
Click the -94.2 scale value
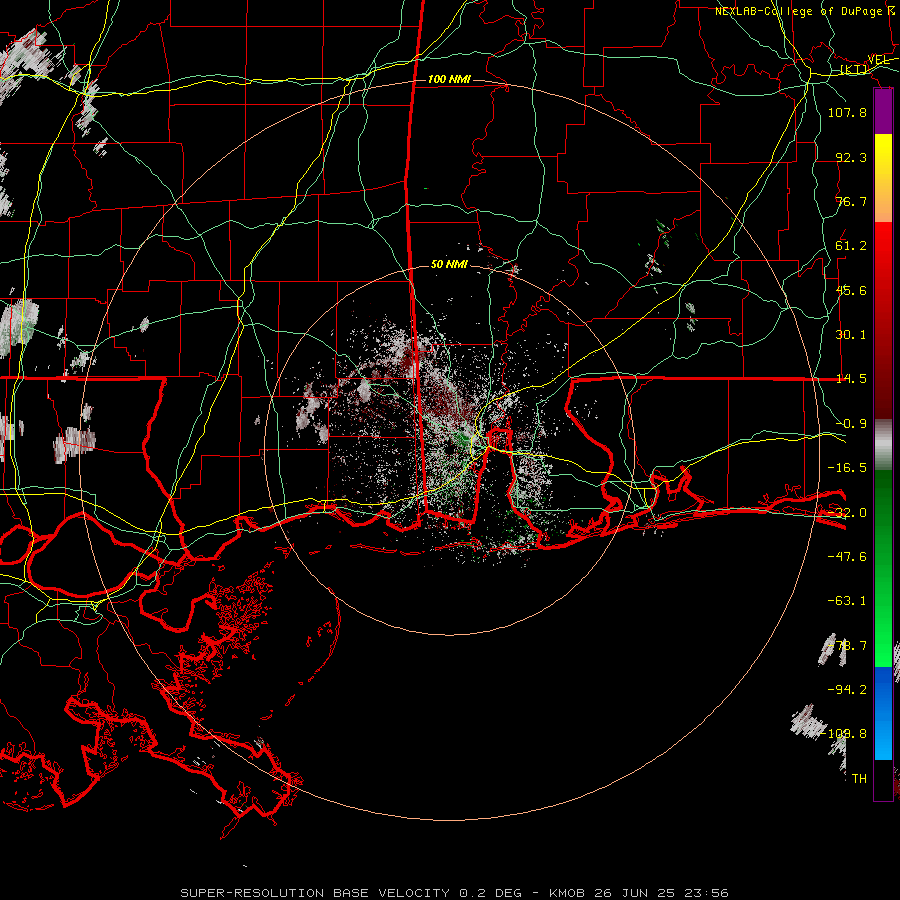(x=847, y=690)
